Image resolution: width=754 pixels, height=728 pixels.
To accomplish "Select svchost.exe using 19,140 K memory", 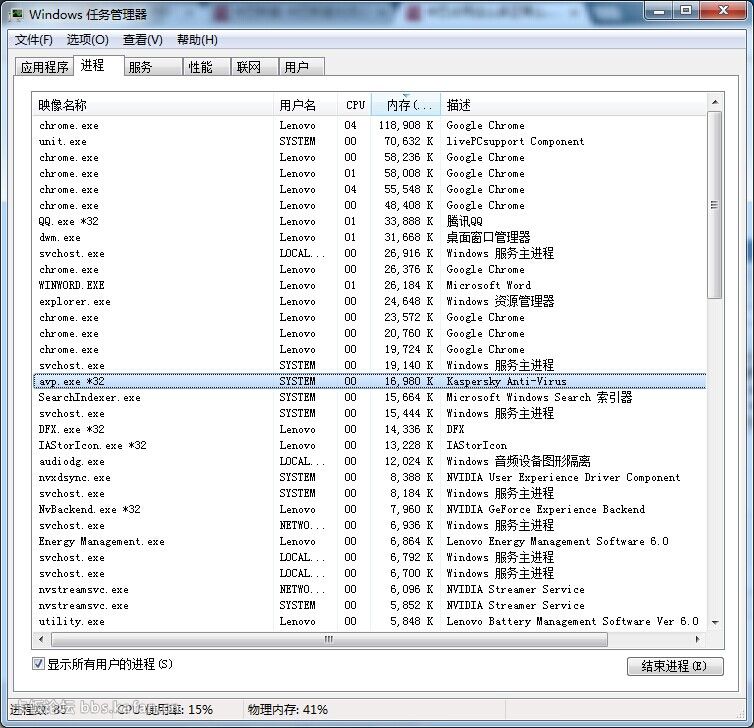I will click(x=369, y=365).
